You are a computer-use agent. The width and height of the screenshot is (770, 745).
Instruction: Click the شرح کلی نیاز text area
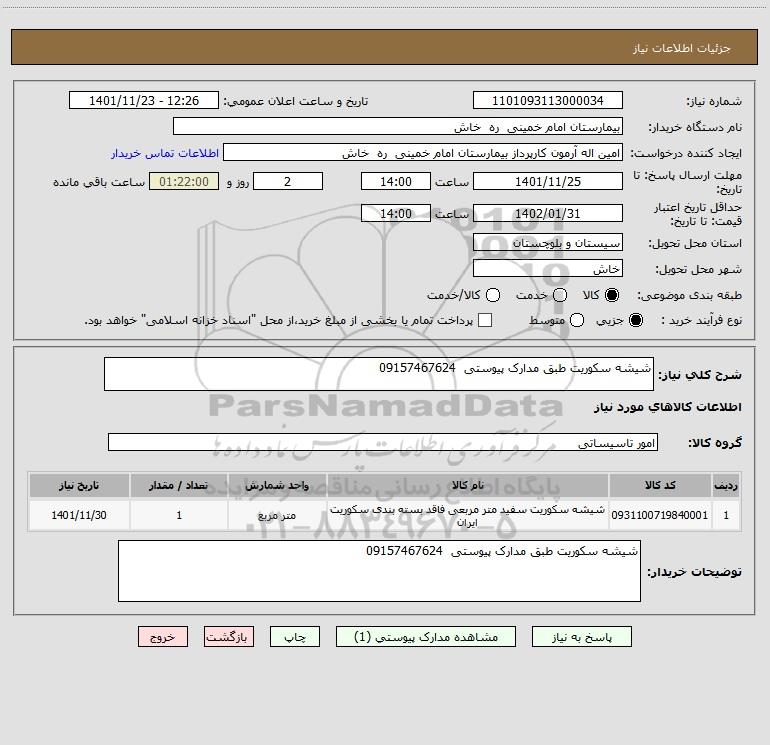(x=379, y=374)
